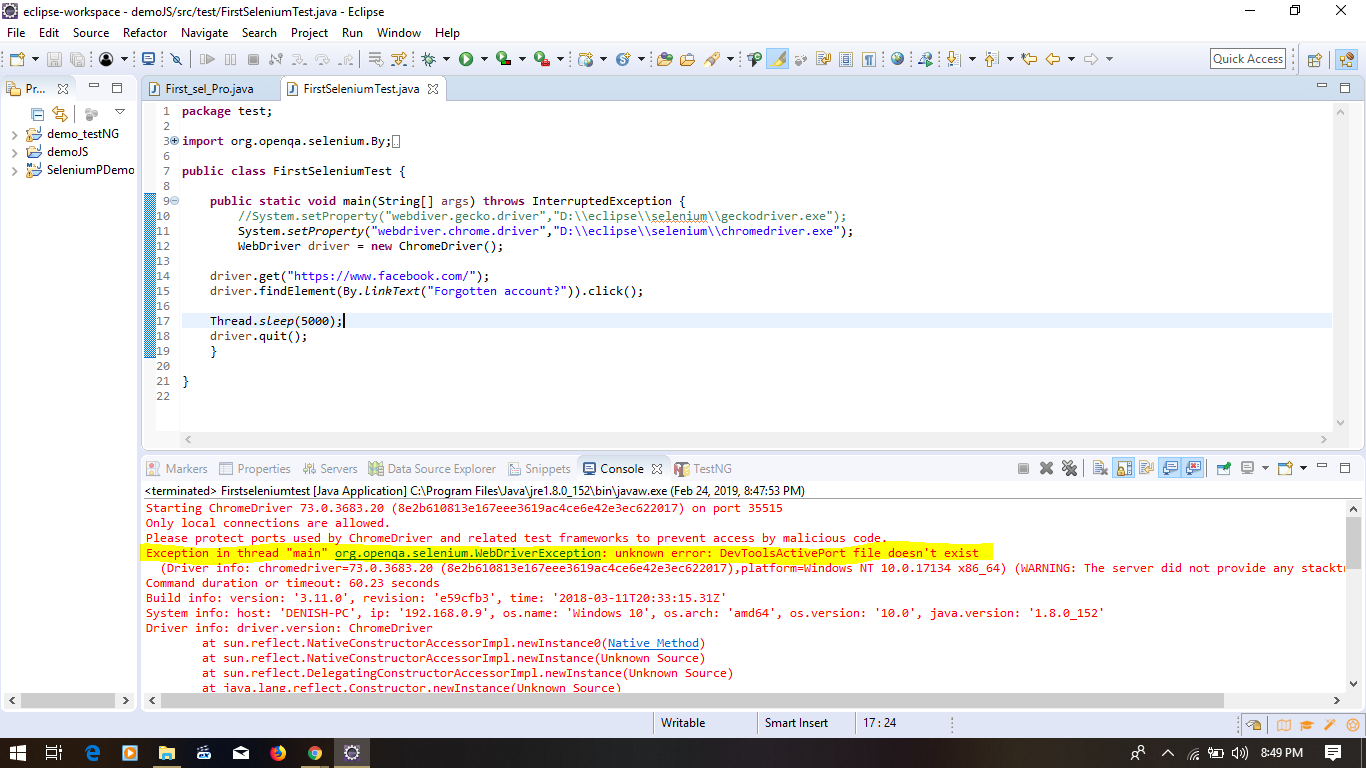Click the console vertical scrollbar thumb
1366x768 pixels.
tap(1353, 541)
